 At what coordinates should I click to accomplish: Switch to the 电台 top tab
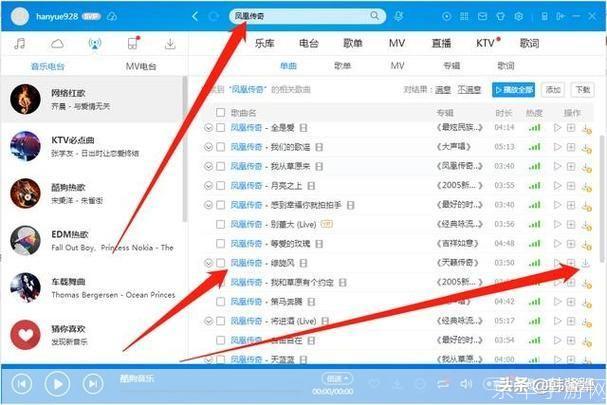click(x=309, y=43)
